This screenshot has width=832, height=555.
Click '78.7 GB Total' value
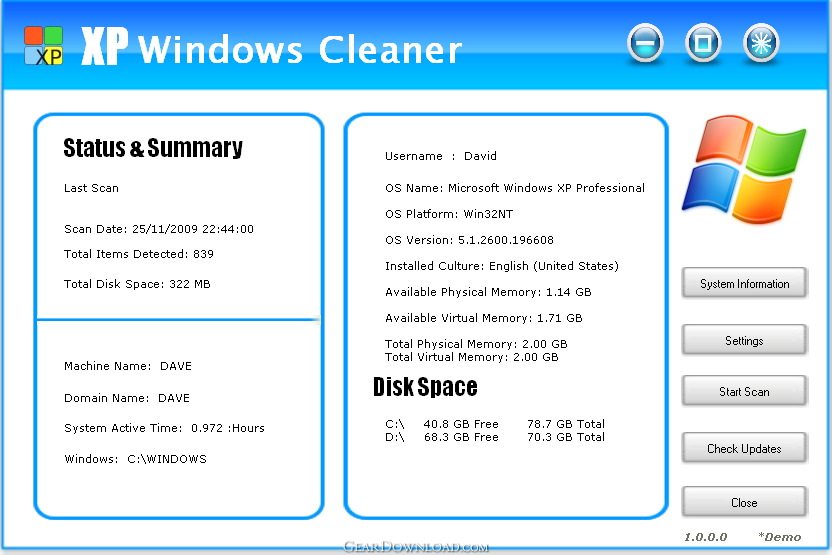click(x=566, y=424)
